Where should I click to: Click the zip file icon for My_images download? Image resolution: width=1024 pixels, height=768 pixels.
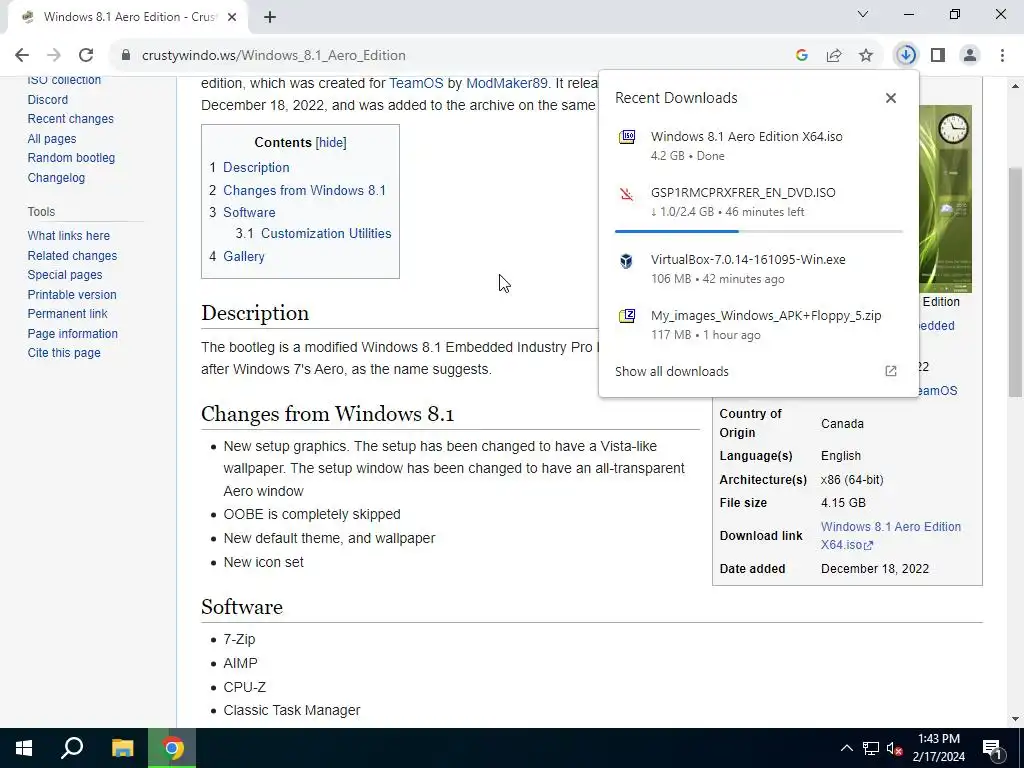[x=627, y=316]
